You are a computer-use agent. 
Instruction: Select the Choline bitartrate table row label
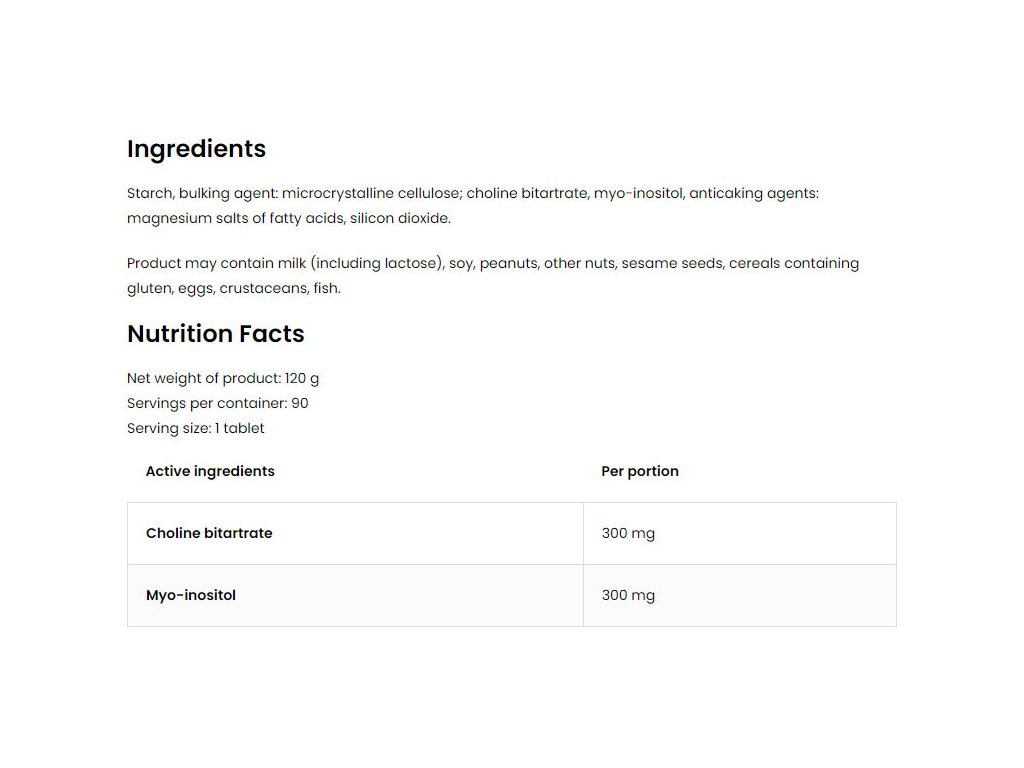point(209,533)
